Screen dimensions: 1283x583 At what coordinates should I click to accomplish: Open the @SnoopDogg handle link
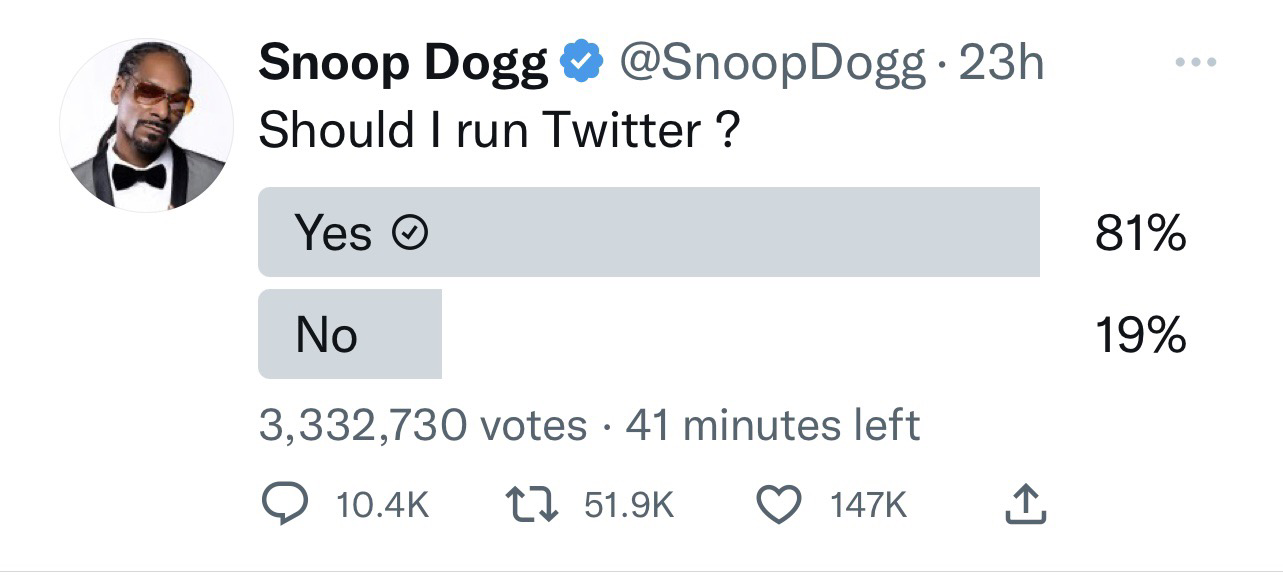[x=770, y=65]
